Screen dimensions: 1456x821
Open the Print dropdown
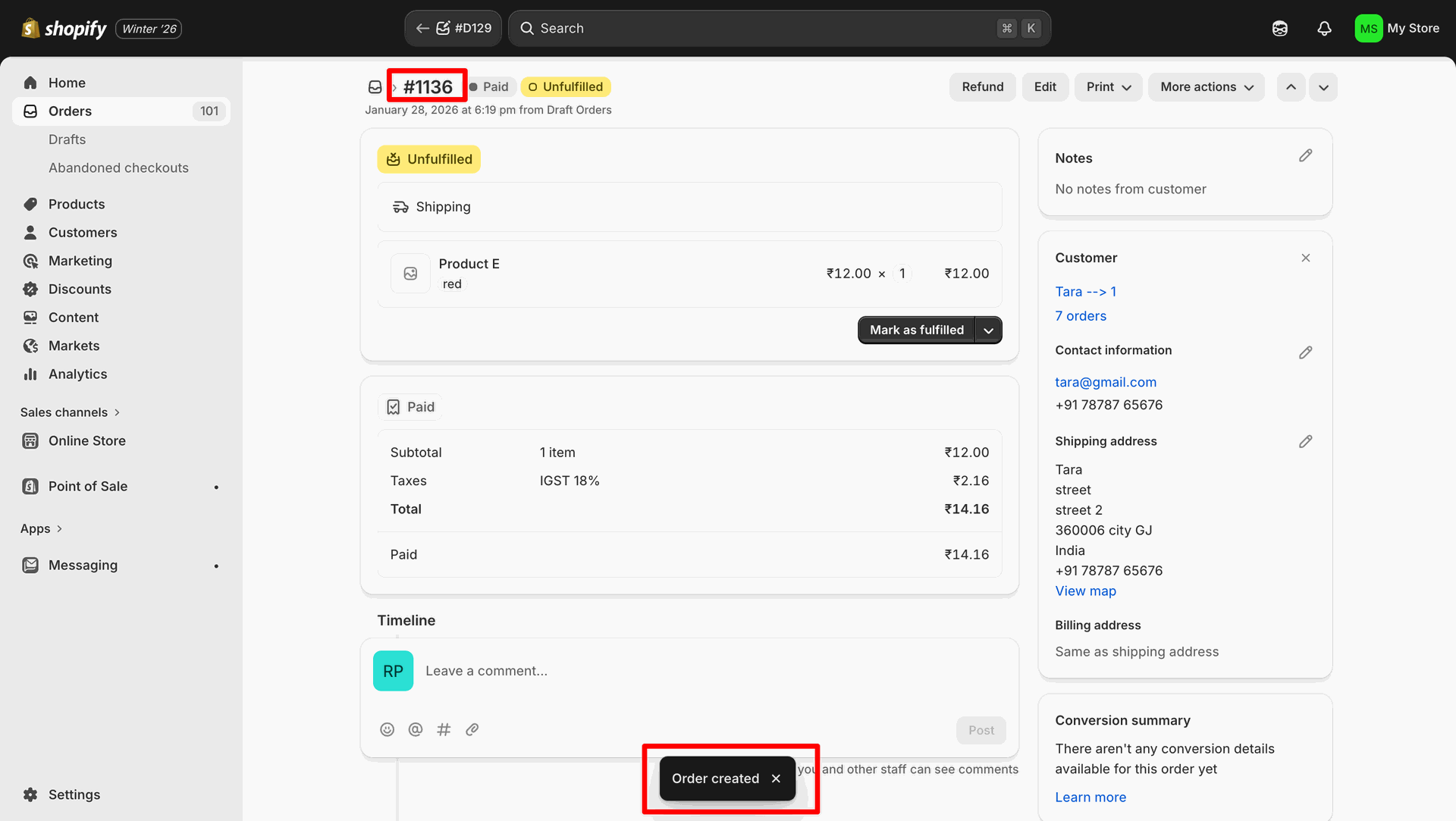coord(1108,87)
